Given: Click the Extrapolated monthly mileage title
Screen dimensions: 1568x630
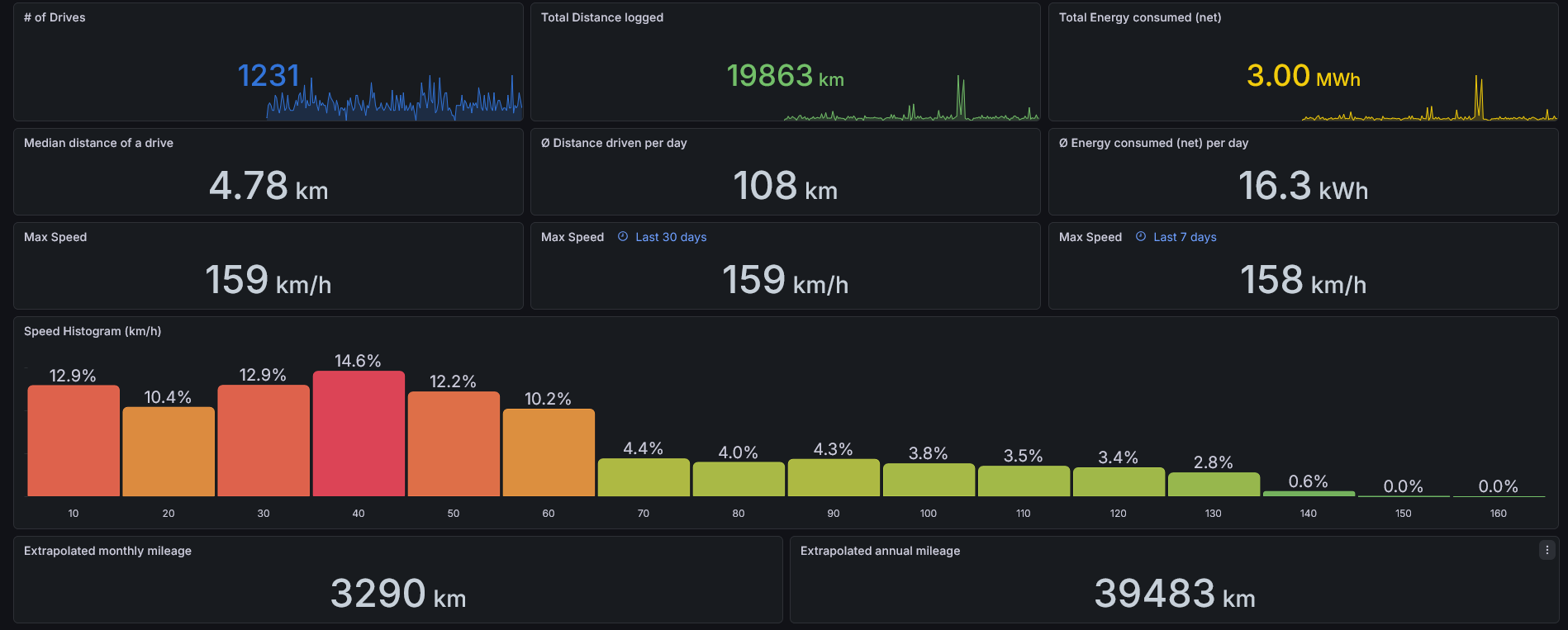Looking at the screenshot, I should pos(107,551).
